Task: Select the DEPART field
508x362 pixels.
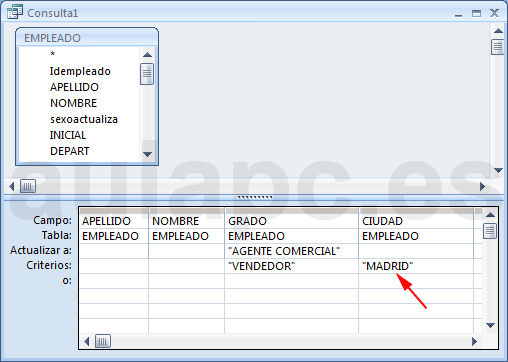Action: tap(69, 151)
